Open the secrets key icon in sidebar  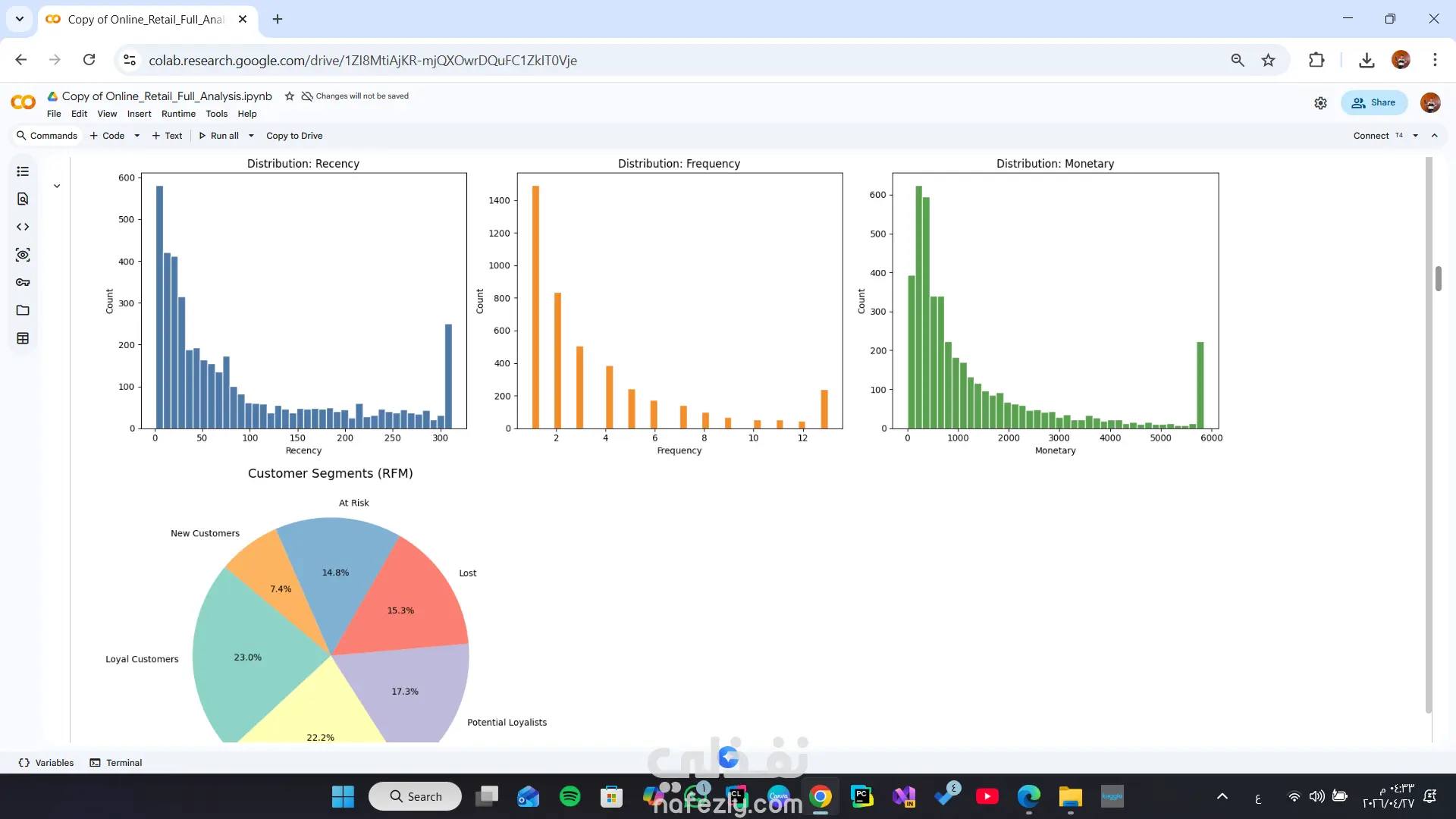point(23,282)
